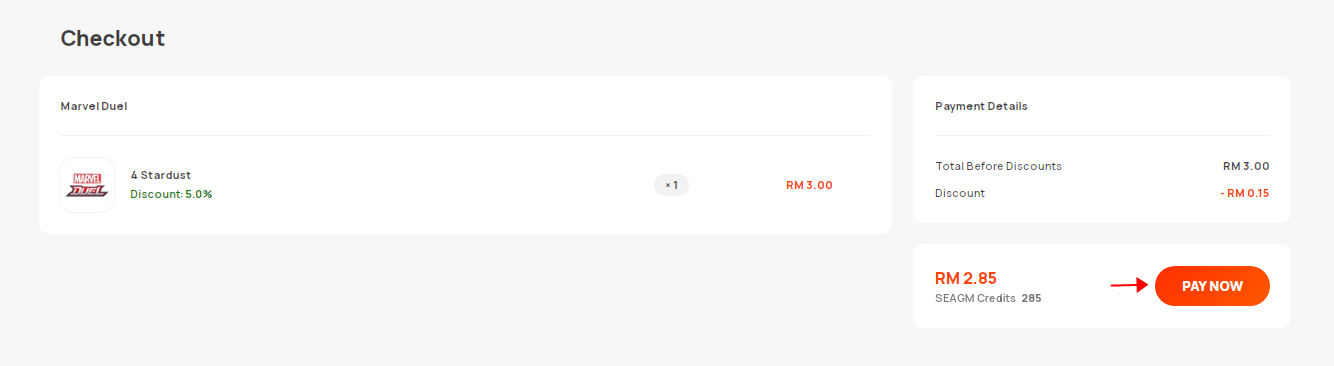Click the - RM 0.15 discount amount

[x=1245, y=193]
